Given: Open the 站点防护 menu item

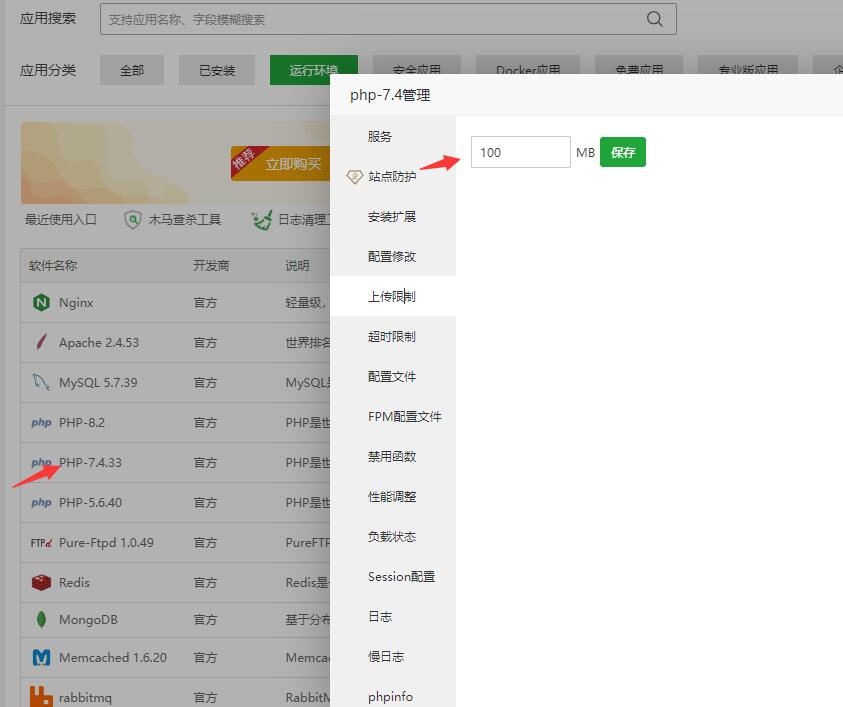Looking at the screenshot, I should click(393, 176).
